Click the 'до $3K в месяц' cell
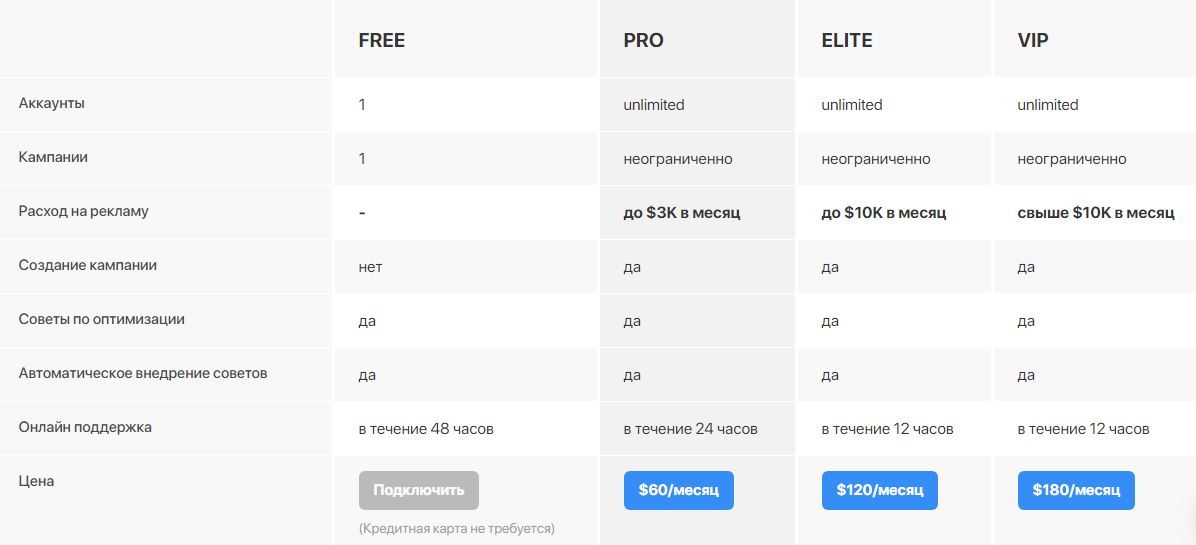1196x545 pixels. (682, 213)
